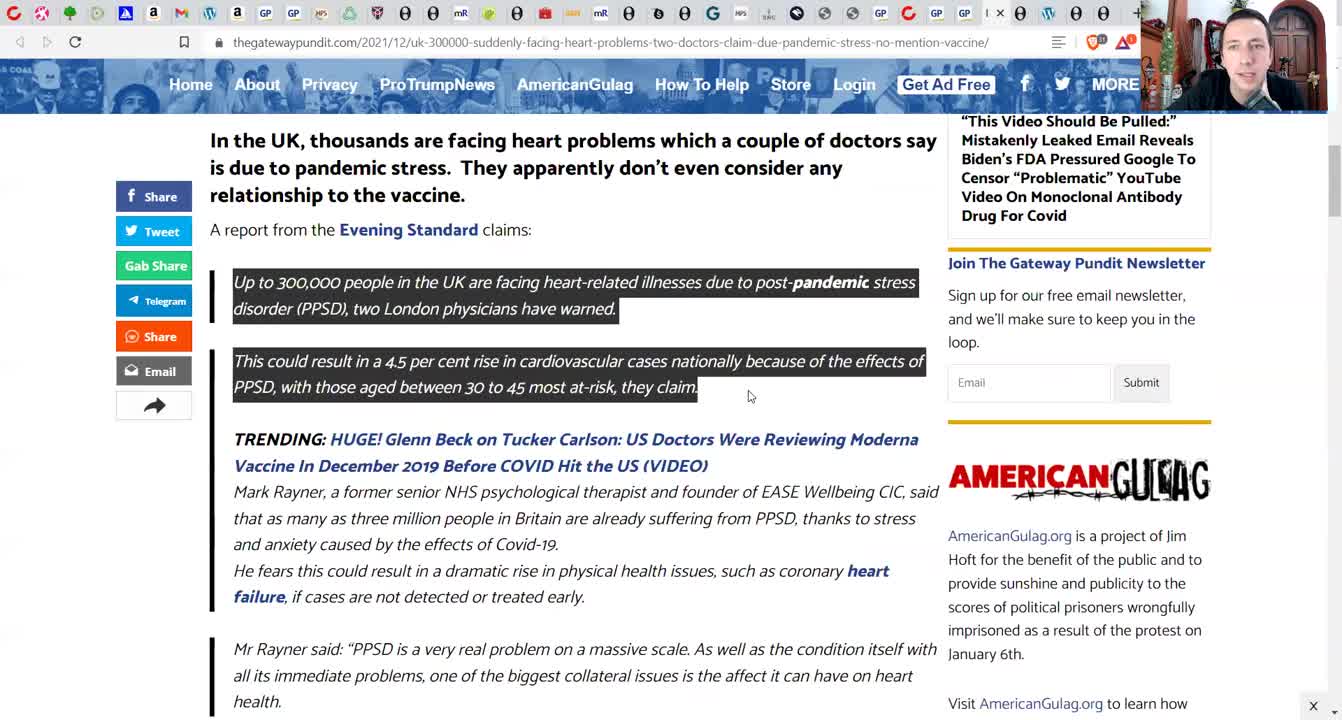Close the bottom ad with X
This screenshot has width=1342, height=720.
point(1313,706)
